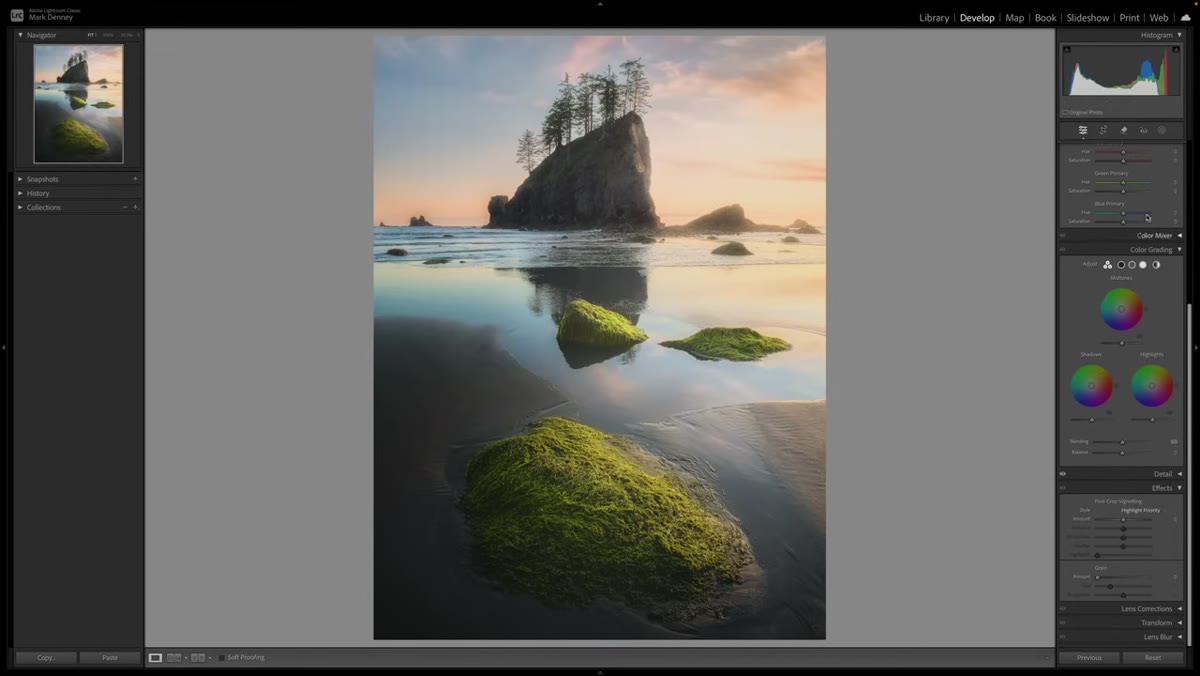Select the three-way Color Grading adjust view

1108,265
